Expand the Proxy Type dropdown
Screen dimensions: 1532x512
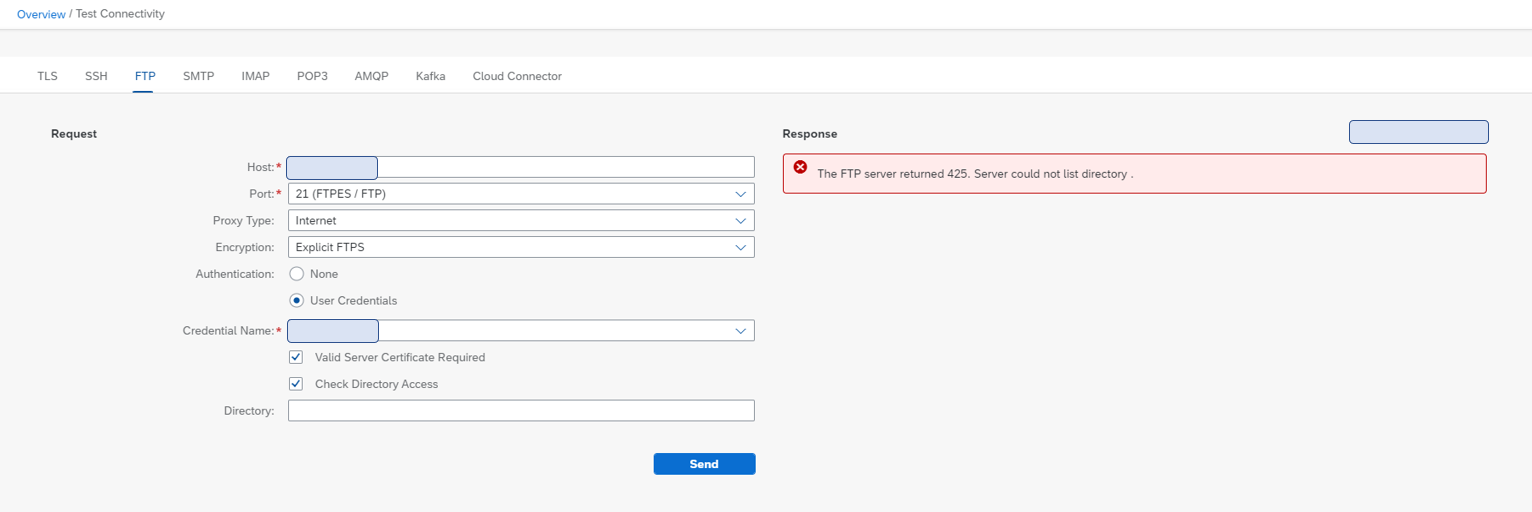pos(740,220)
